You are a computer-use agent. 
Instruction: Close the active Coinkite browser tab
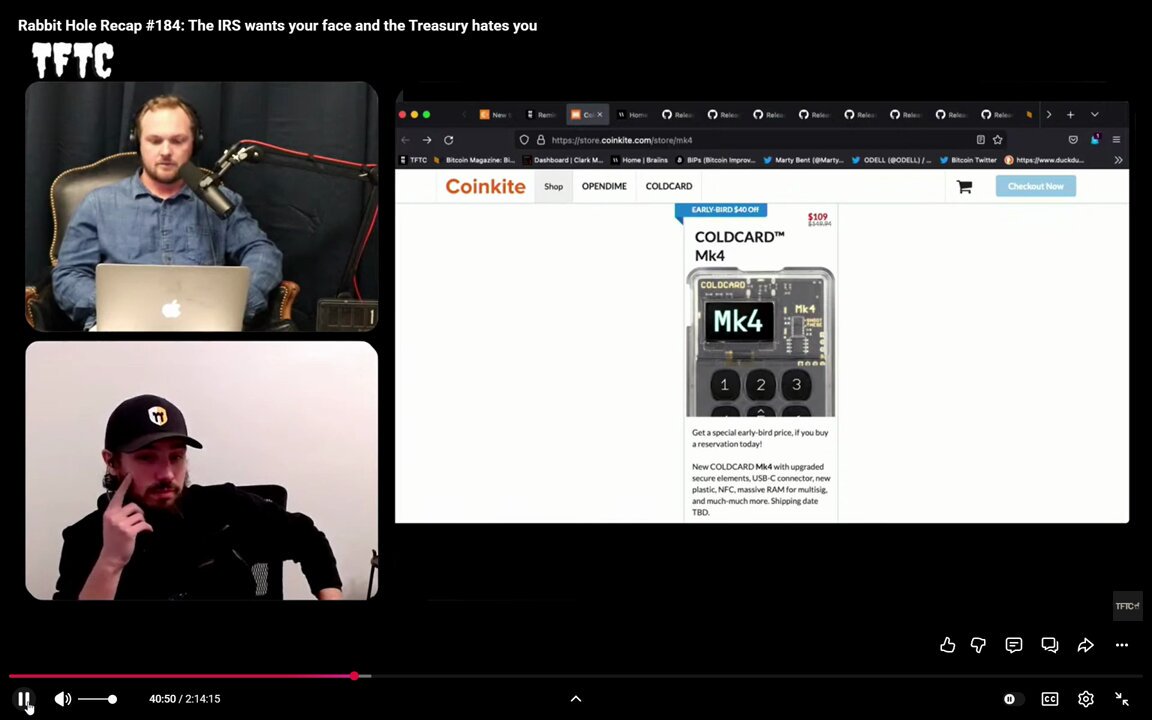[600, 115]
